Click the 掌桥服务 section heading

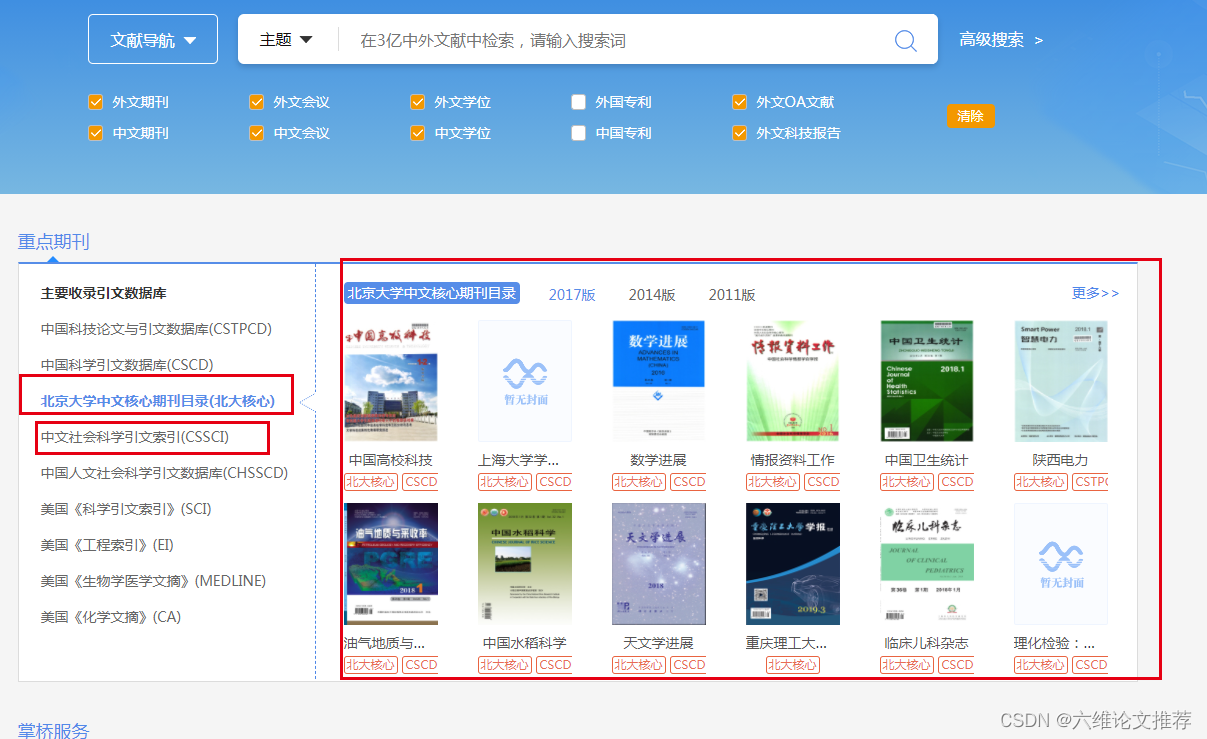pyautogui.click(x=54, y=730)
